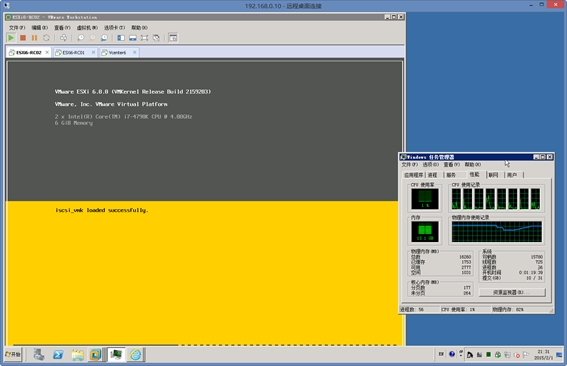Open Task Manager 查看 menu
Screen dimensions: 567x366
tap(451, 165)
